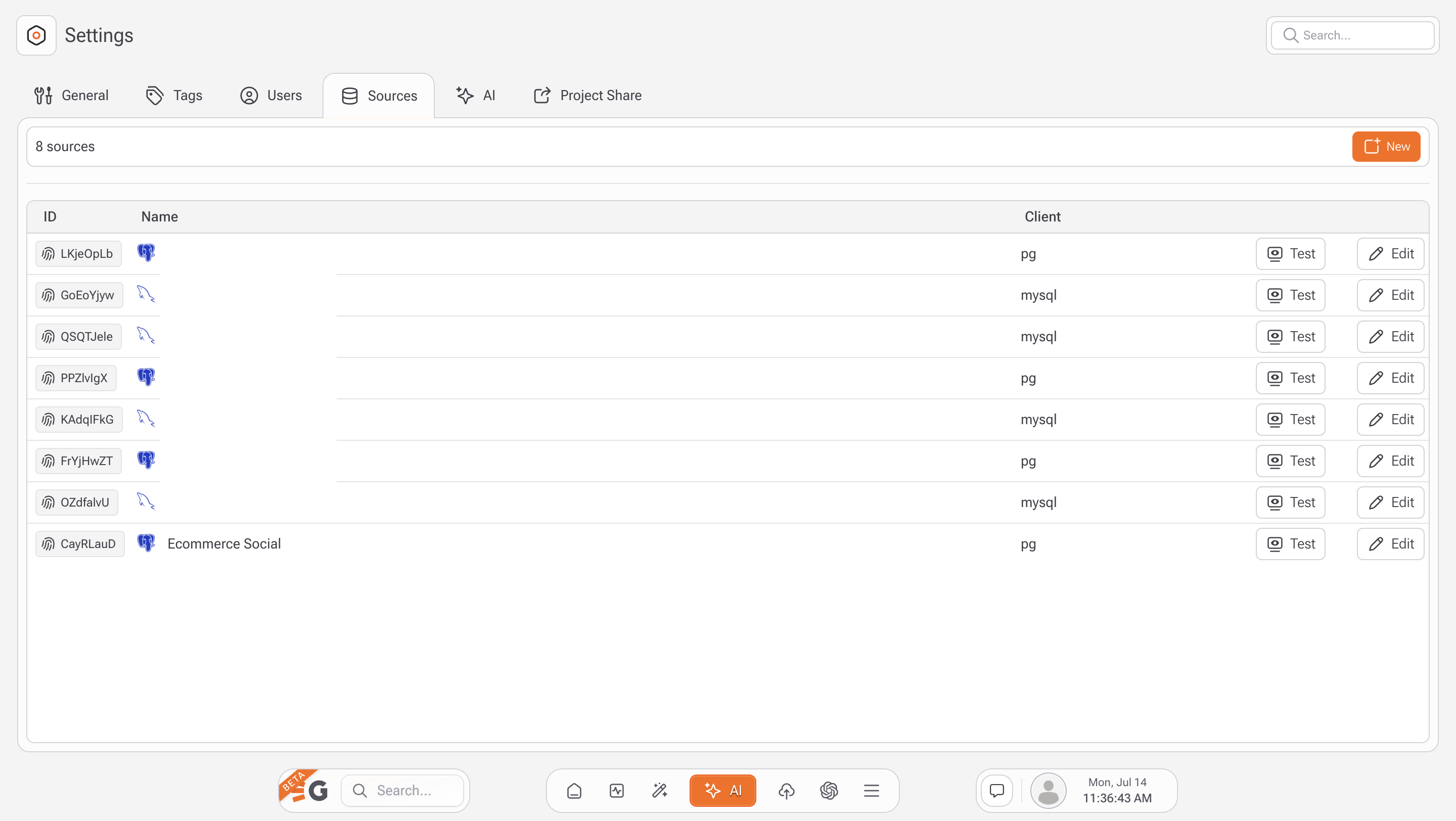
Task: Open the Tags settings tab
Action: pyautogui.click(x=174, y=96)
